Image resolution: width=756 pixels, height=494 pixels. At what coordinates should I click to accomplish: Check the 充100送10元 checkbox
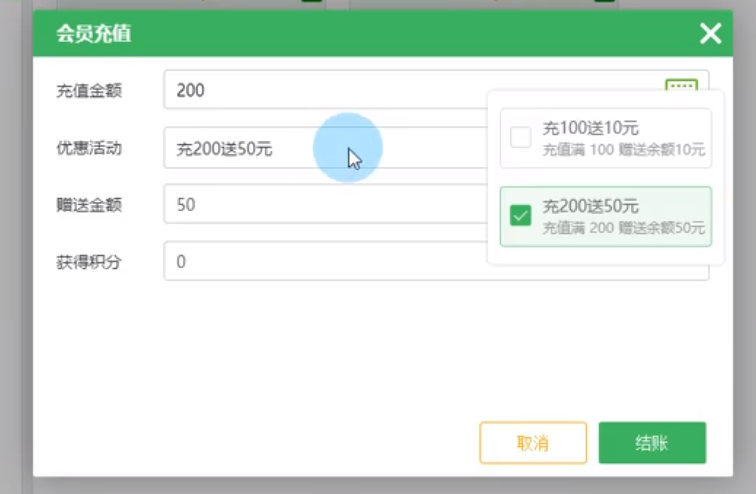pyautogui.click(x=520, y=138)
